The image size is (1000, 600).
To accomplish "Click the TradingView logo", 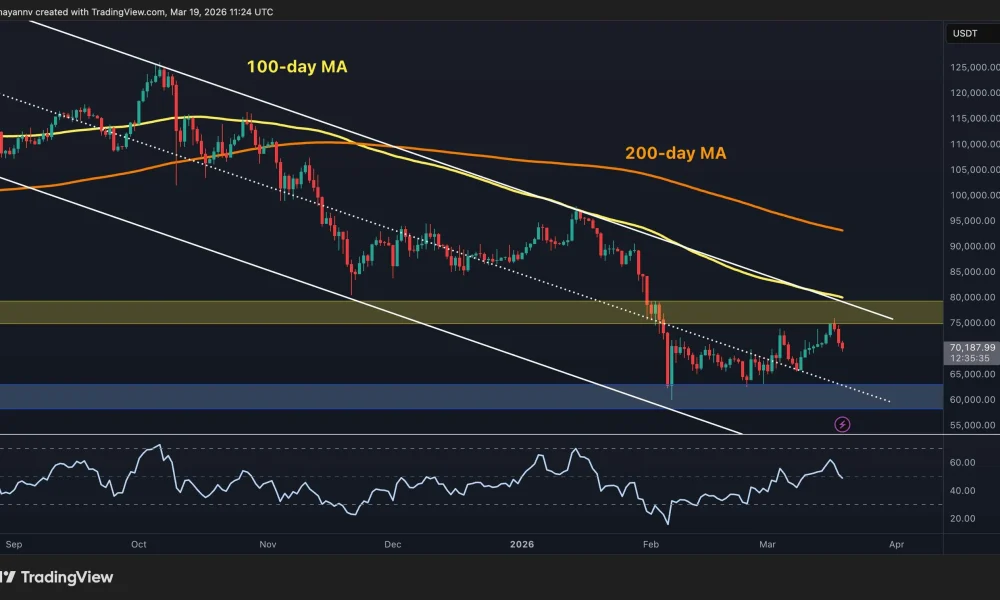I will coord(68,577).
